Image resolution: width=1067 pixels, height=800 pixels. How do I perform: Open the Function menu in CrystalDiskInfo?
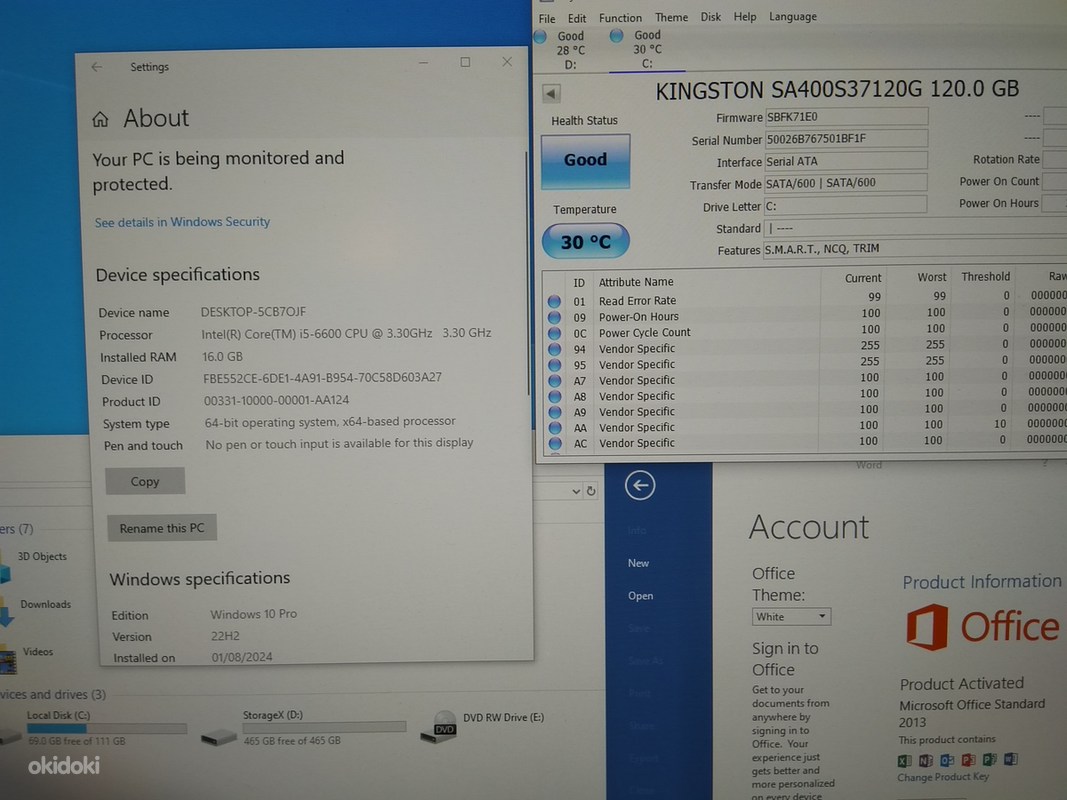pyautogui.click(x=620, y=18)
